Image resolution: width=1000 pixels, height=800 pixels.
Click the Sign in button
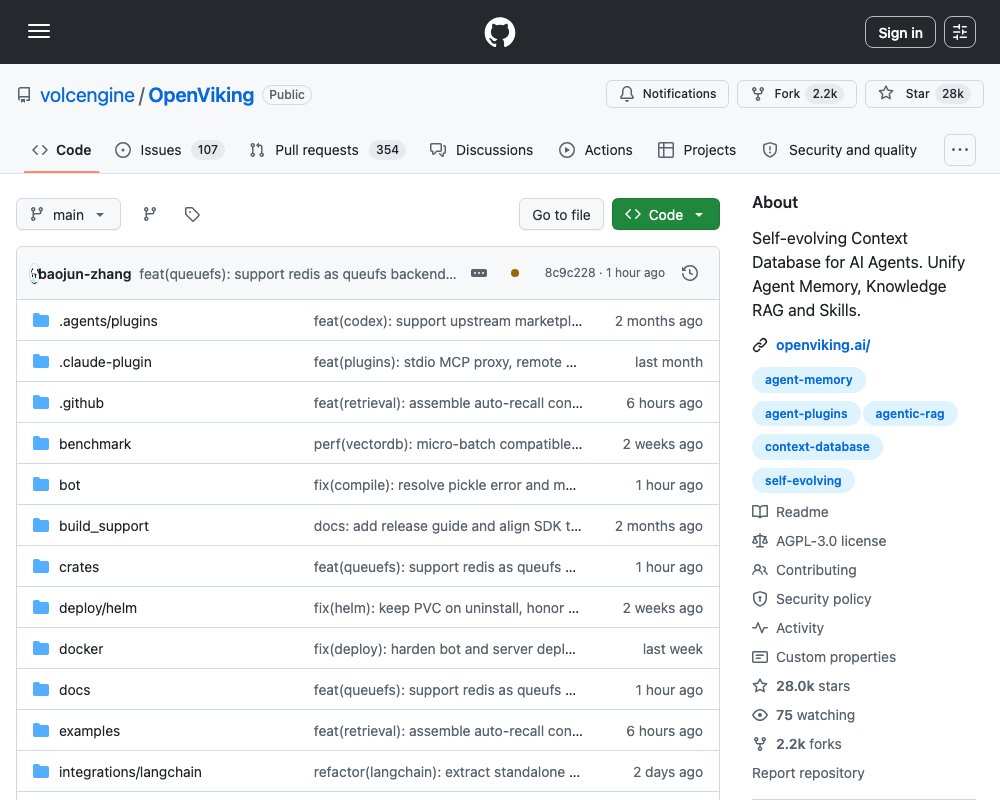tap(900, 32)
